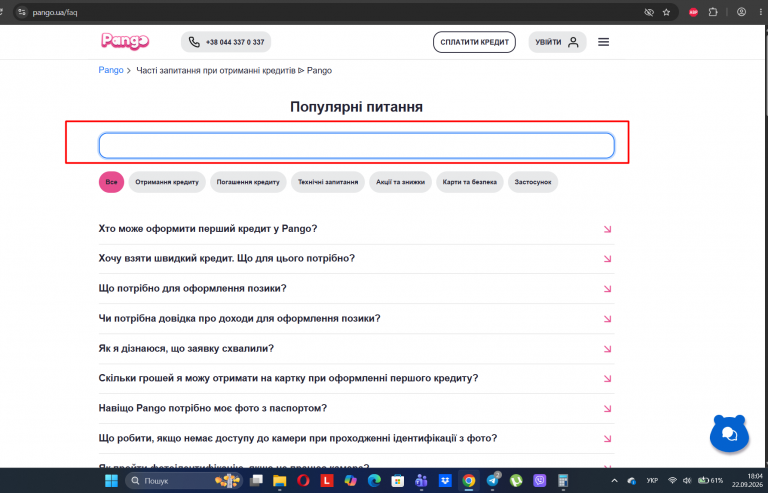Image resolution: width=768 pixels, height=493 pixels.
Task: Switch the 'УКР' keyboard language indicator
Action: pyautogui.click(x=652, y=481)
